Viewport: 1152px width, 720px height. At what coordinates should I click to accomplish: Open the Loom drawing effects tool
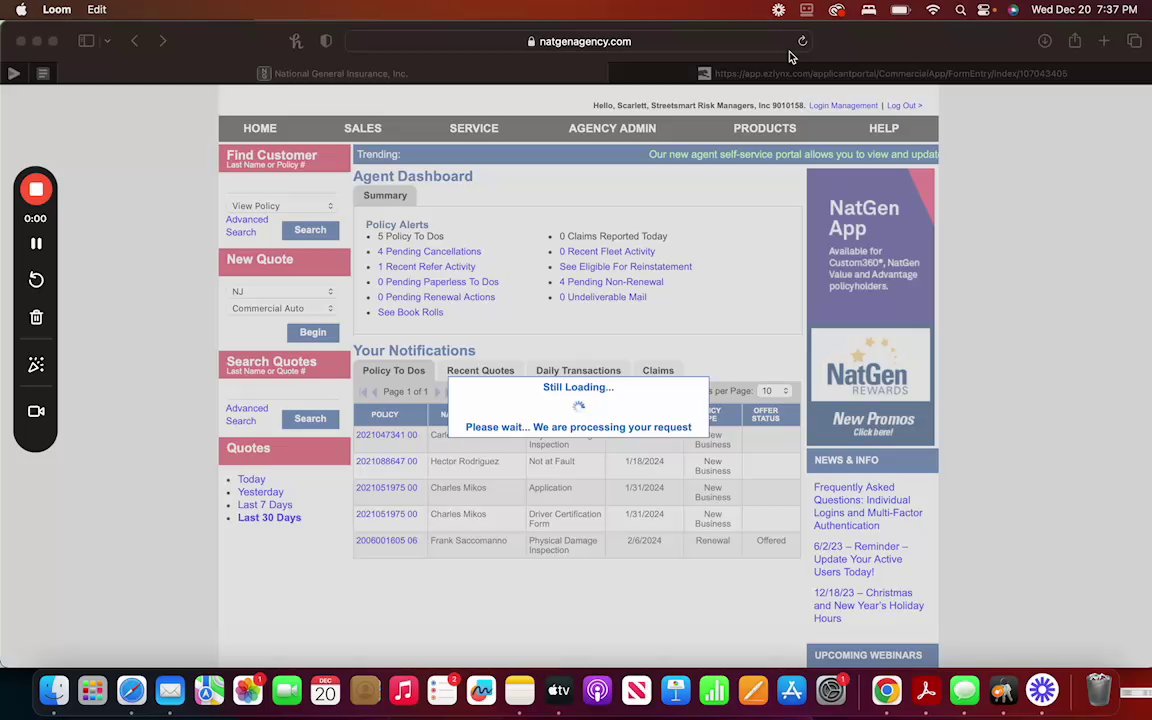35,364
